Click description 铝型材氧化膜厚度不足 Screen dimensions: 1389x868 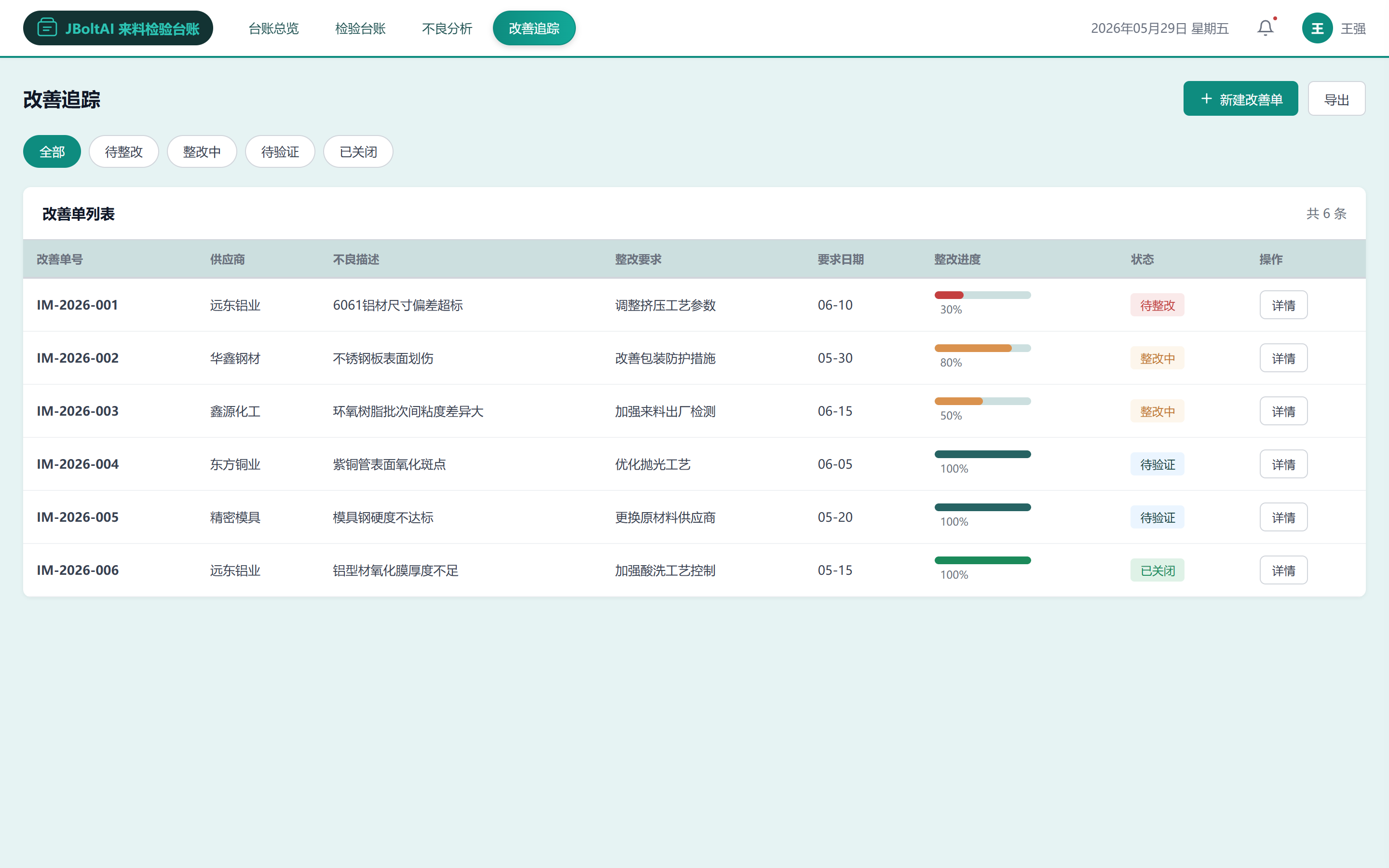pos(395,570)
